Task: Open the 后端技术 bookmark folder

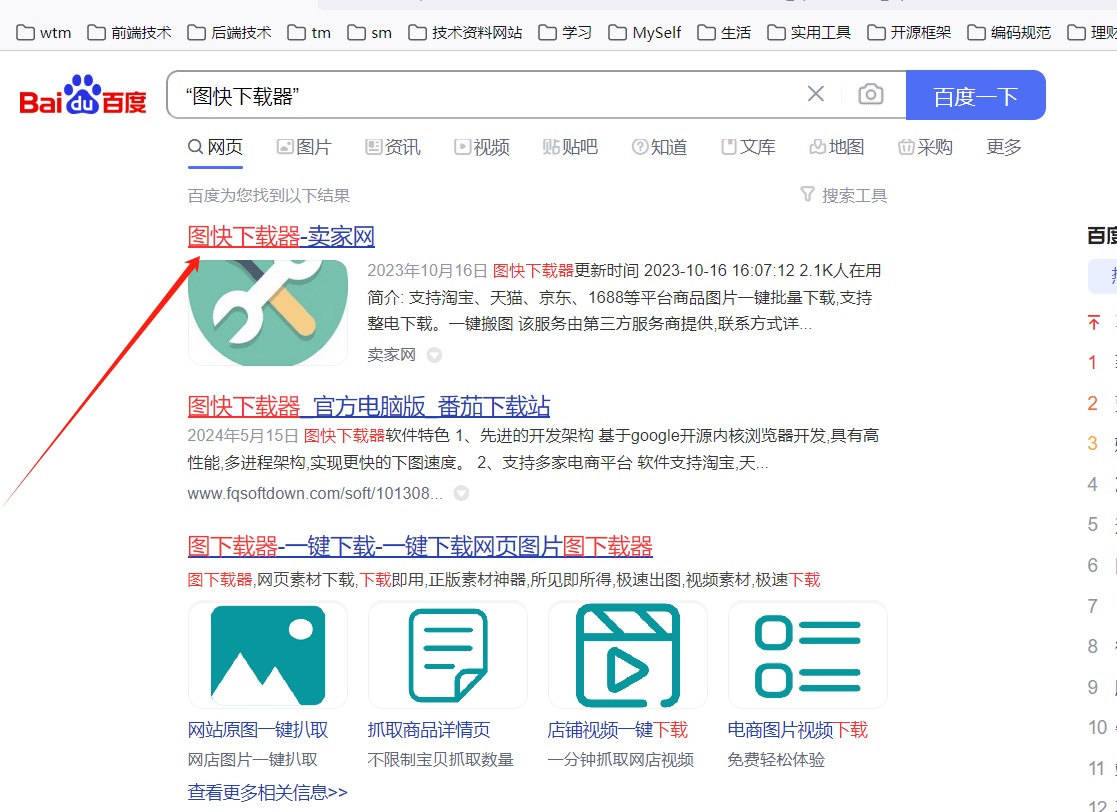Action: point(229,33)
